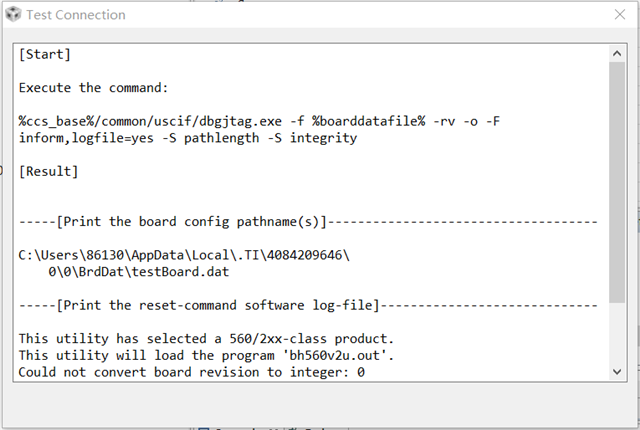The width and height of the screenshot is (640, 430).
Task: Click the [Start] line in the log
Action: 45,54
